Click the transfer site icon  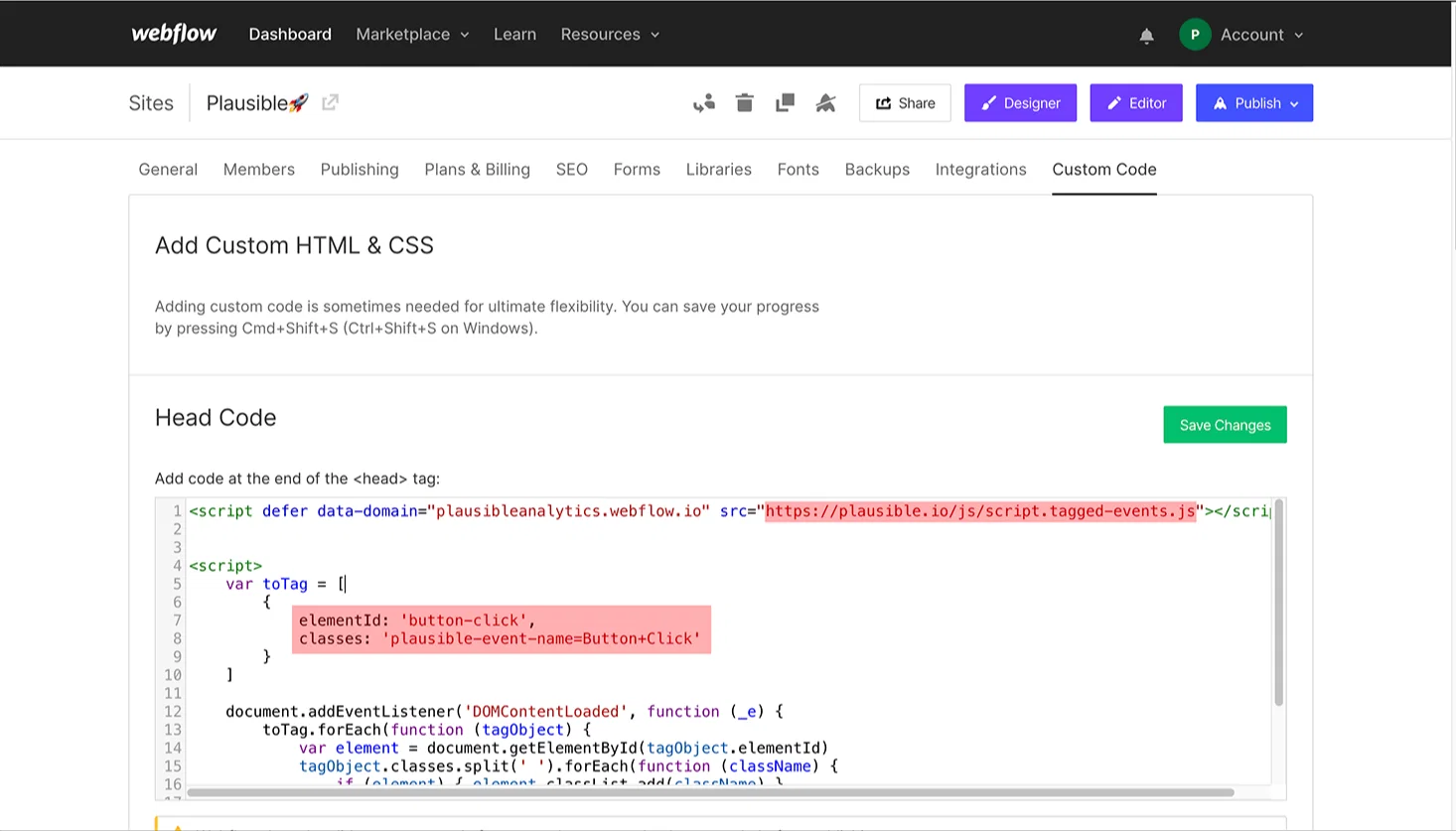(x=704, y=103)
